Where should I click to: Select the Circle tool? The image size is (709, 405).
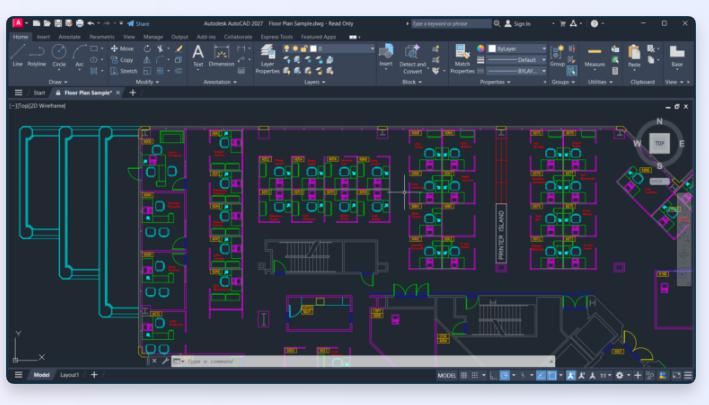[x=59, y=56]
